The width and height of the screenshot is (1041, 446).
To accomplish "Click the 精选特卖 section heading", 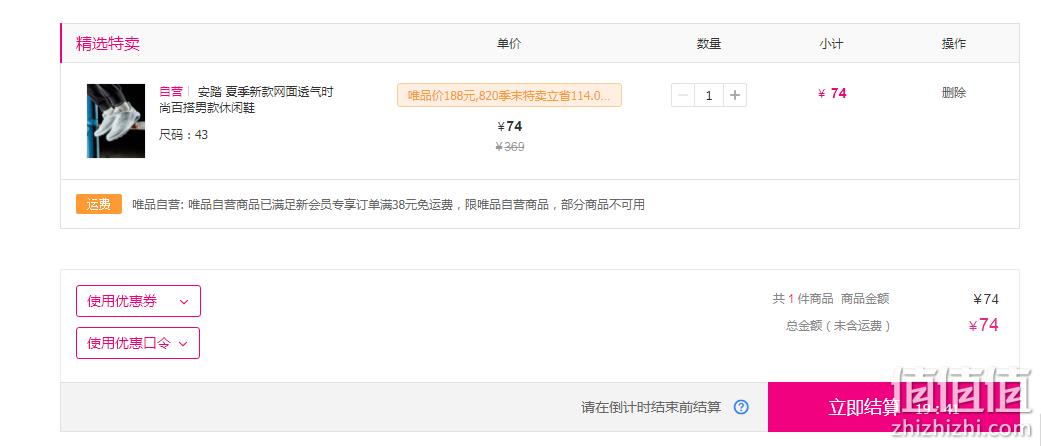I will click(x=108, y=44).
